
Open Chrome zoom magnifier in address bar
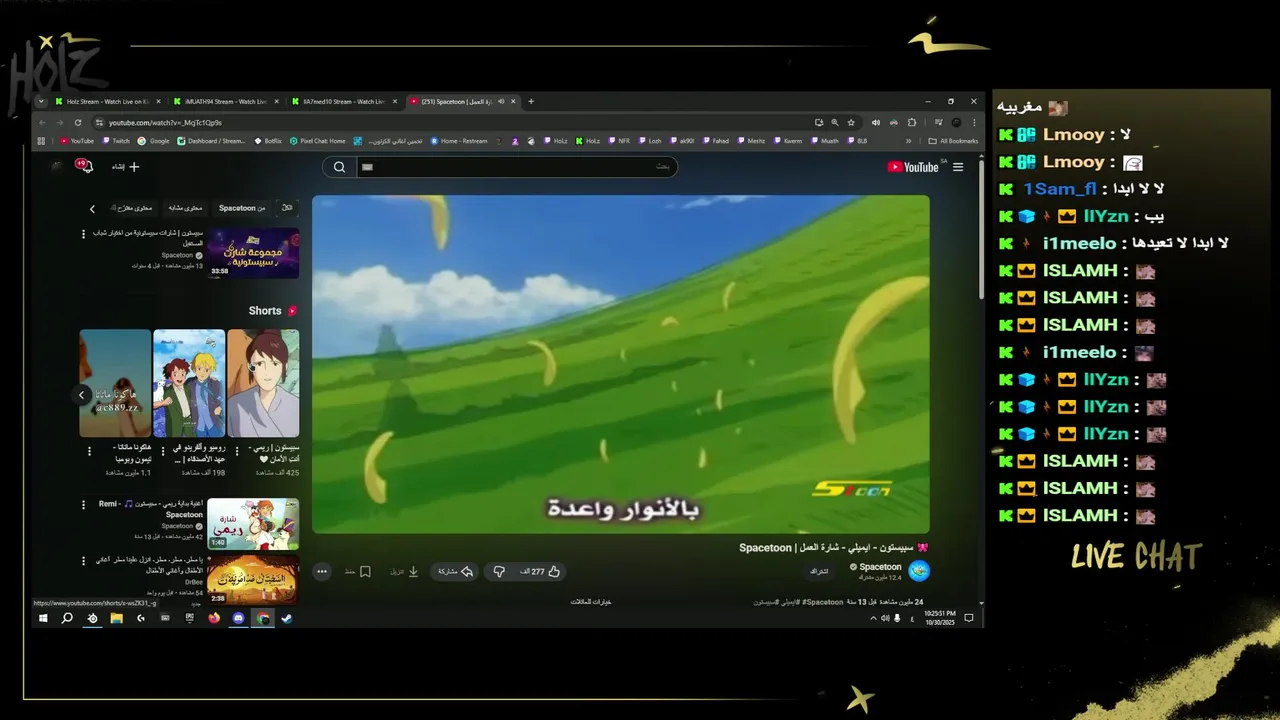pyautogui.click(x=835, y=122)
